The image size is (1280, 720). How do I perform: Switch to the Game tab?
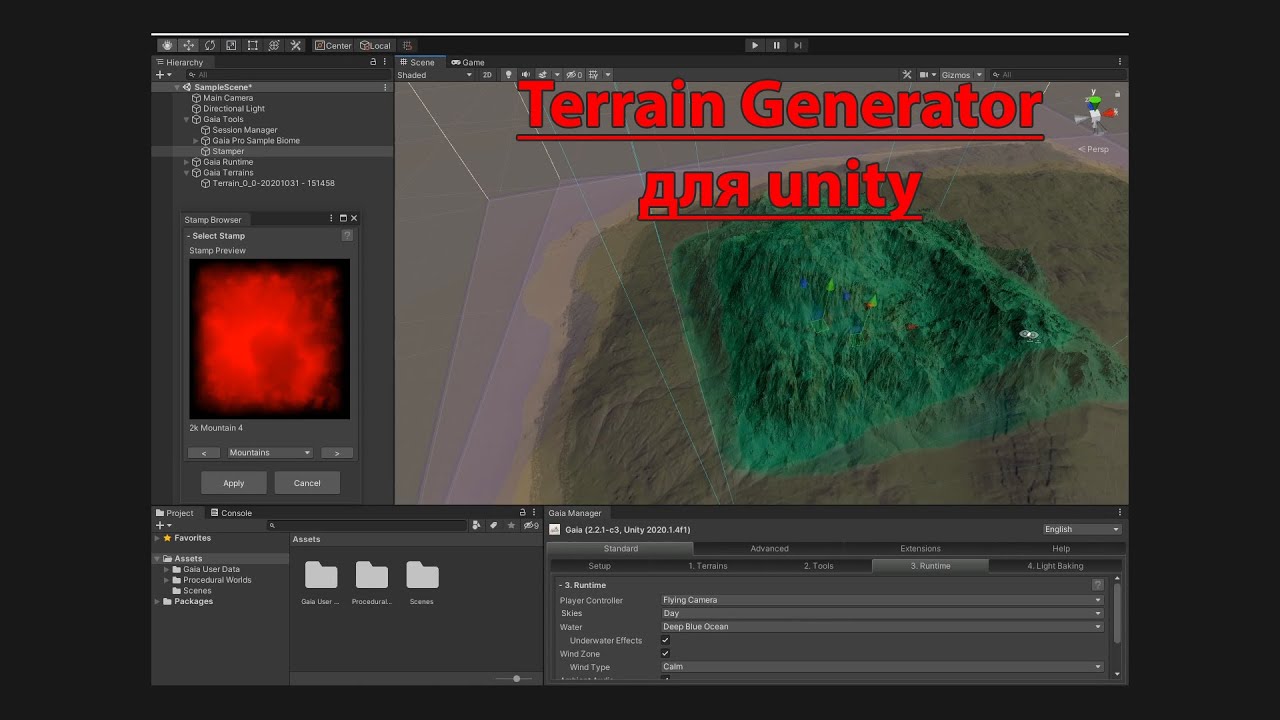tap(468, 62)
